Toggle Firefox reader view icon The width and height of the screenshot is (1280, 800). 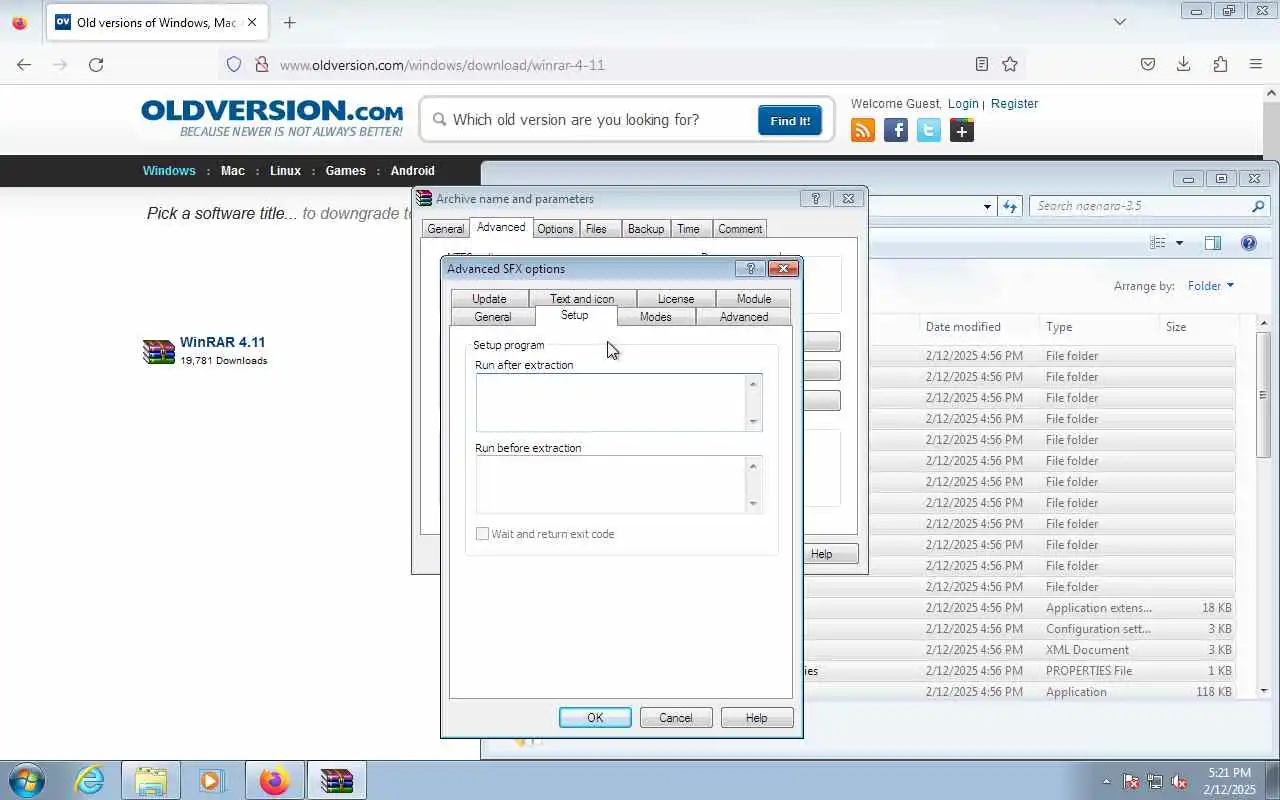(982, 64)
